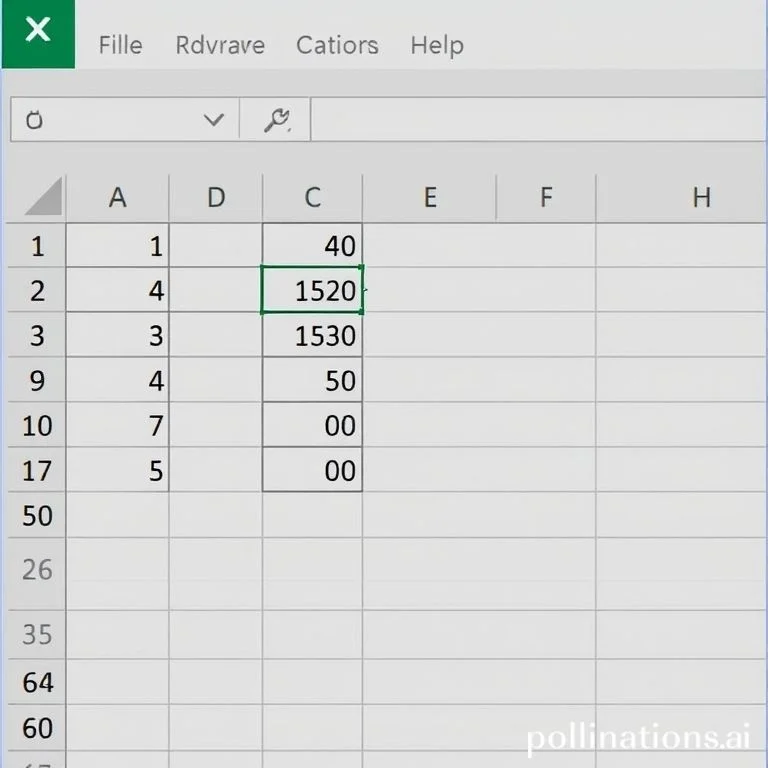Image resolution: width=768 pixels, height=768 pixels.
Task: Click cell with value 7 in column A
Action: tap(118, 425)
